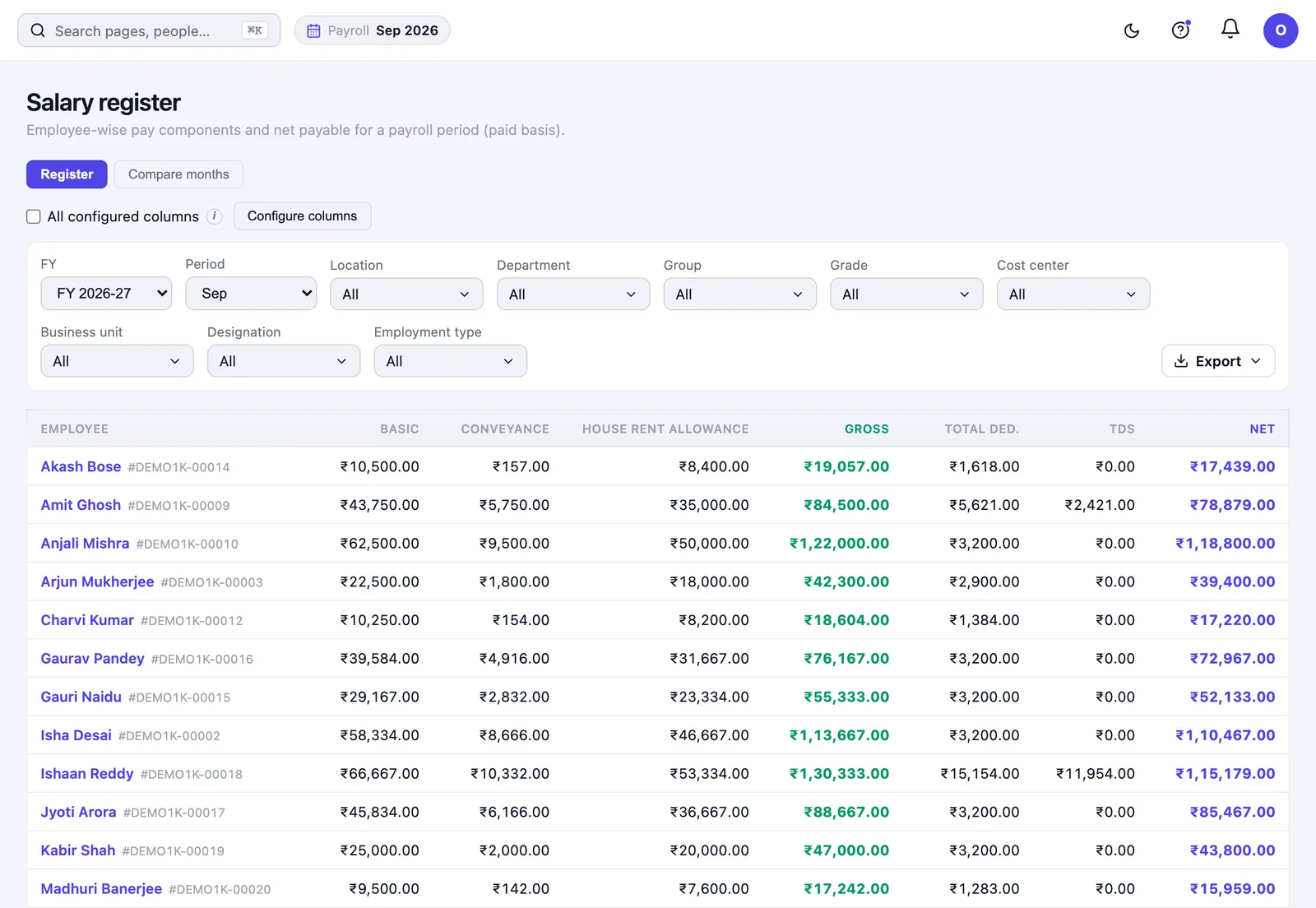Open Kabir Shah employee link
Screen dimensions: 1316x908
point(78,850)
